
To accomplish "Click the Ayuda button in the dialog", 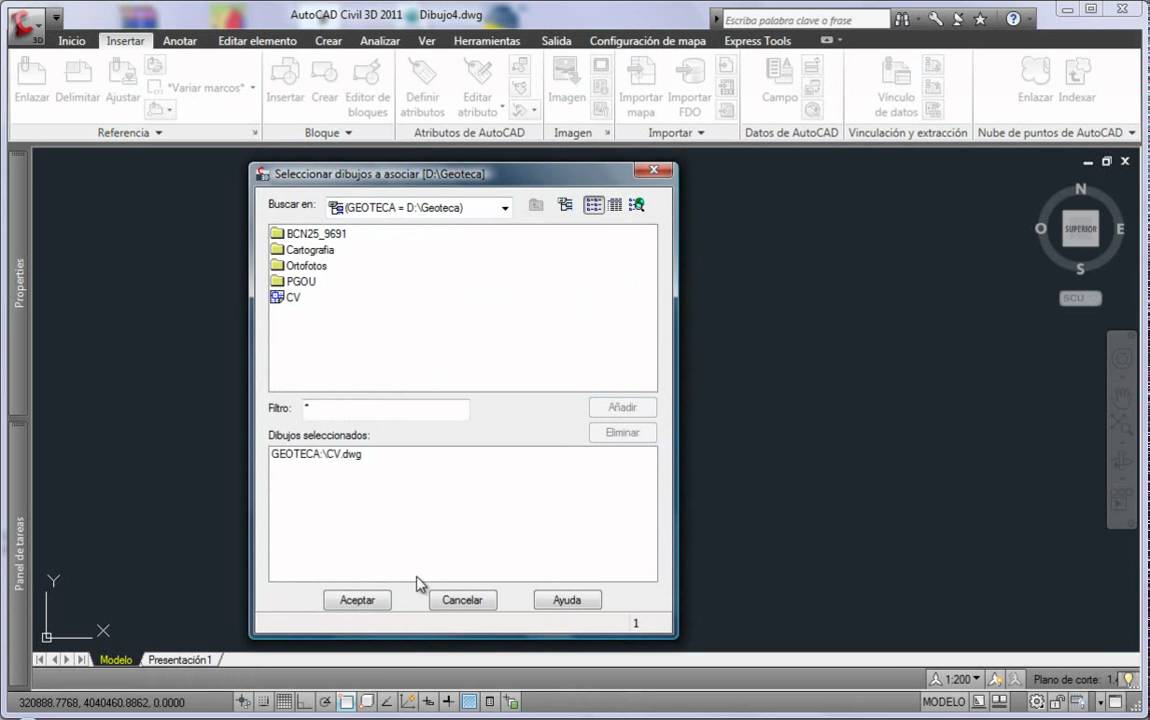I will pyautogui.click(x=567, y=600).
